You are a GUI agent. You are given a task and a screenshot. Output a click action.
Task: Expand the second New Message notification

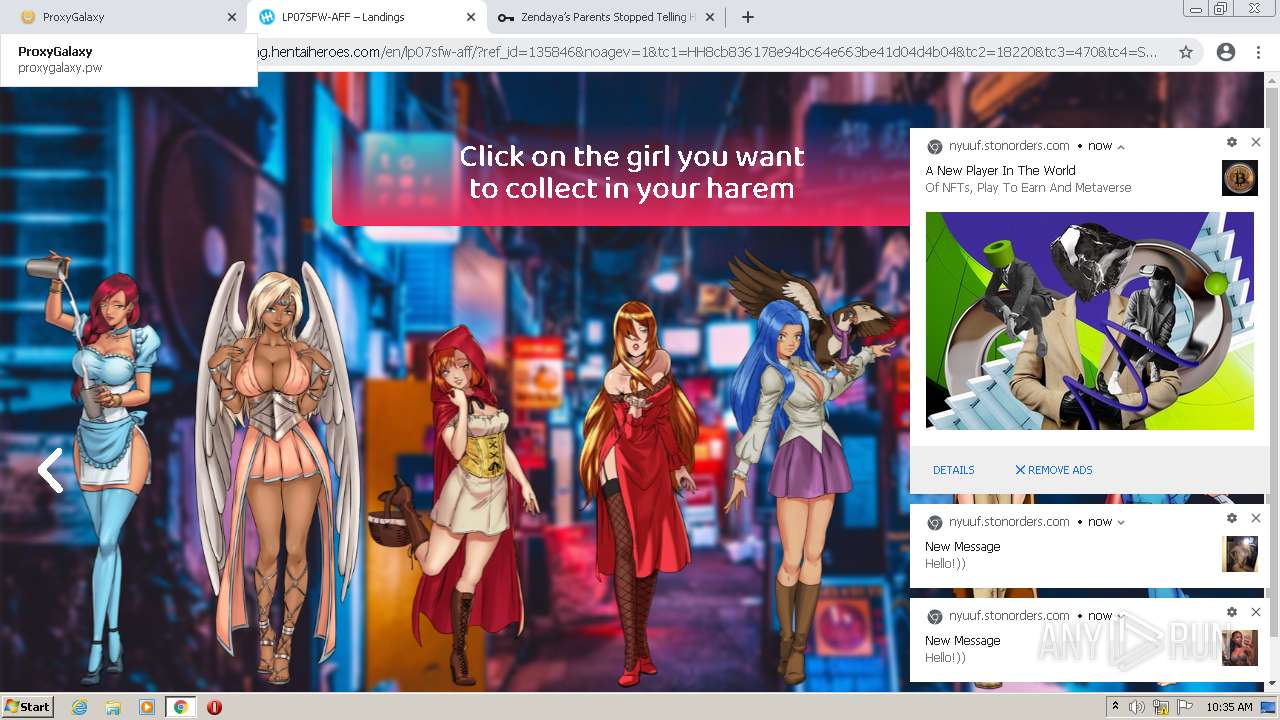(1121, 616)
